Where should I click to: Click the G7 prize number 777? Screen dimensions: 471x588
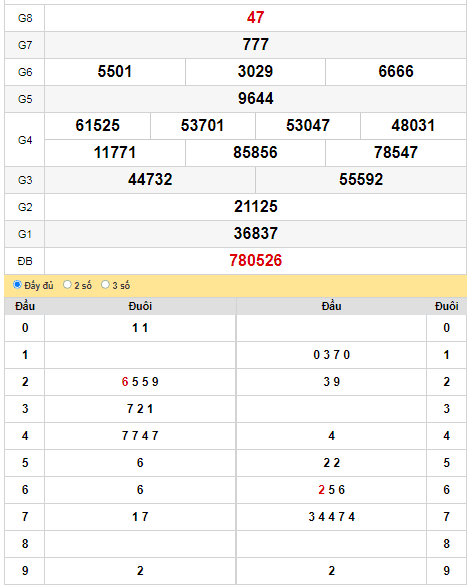point(255,45)
